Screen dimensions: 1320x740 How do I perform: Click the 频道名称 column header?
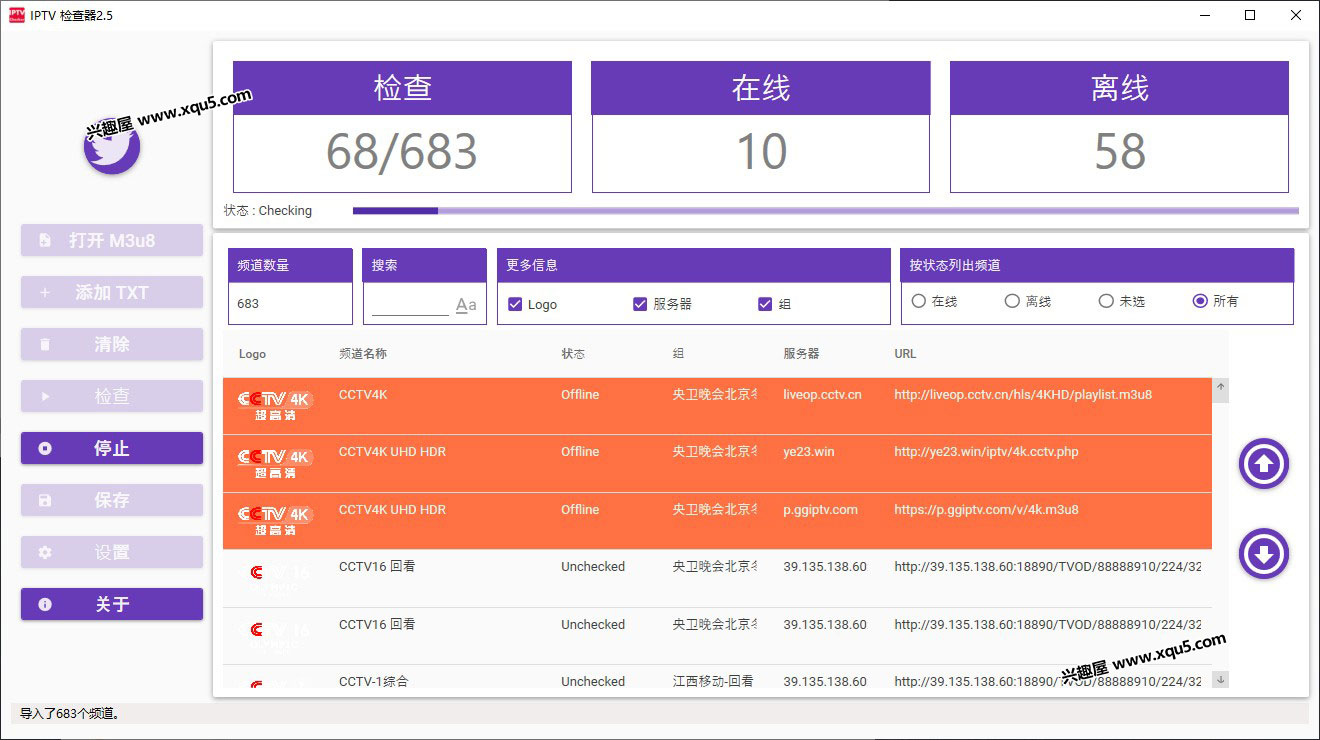(363, 354)
